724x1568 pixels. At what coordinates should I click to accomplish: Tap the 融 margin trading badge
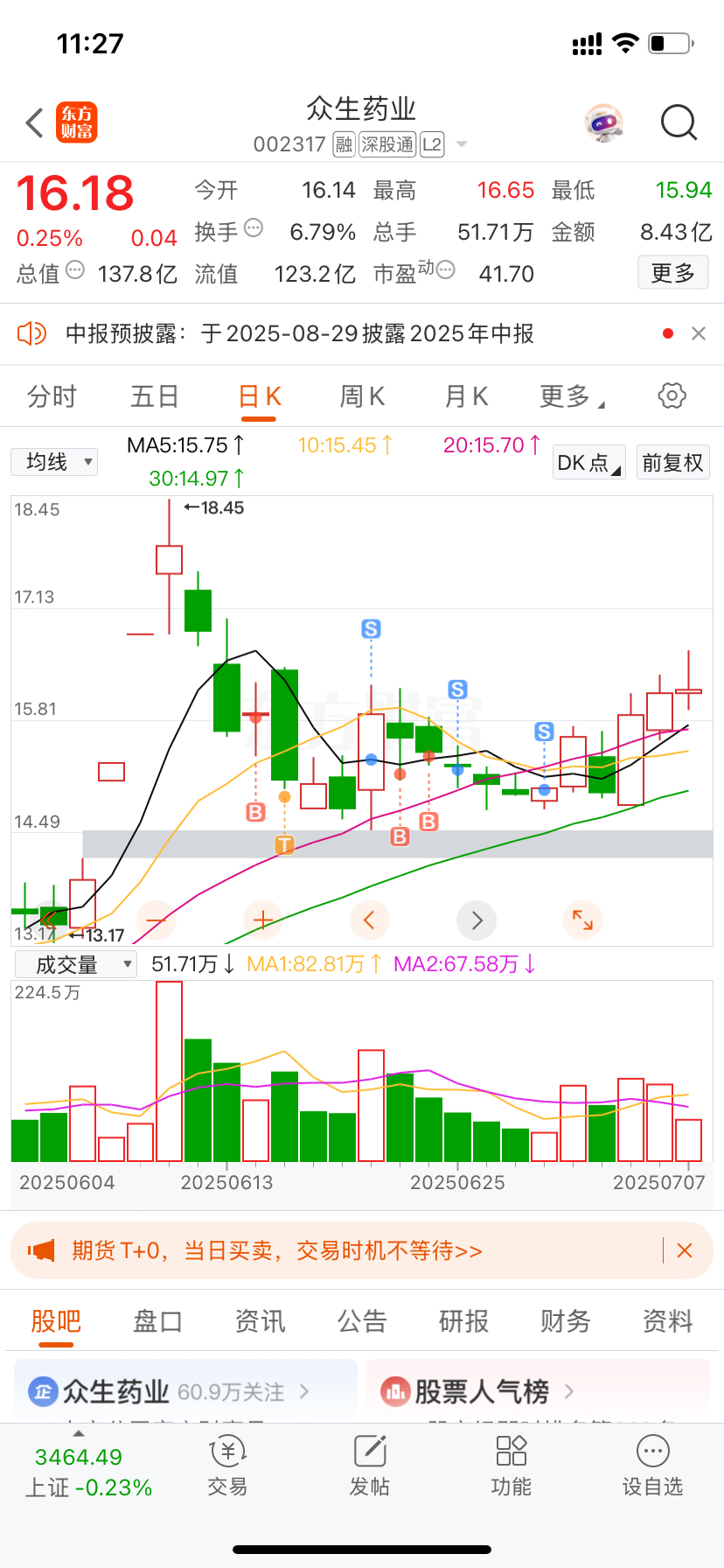pos(344,144)
